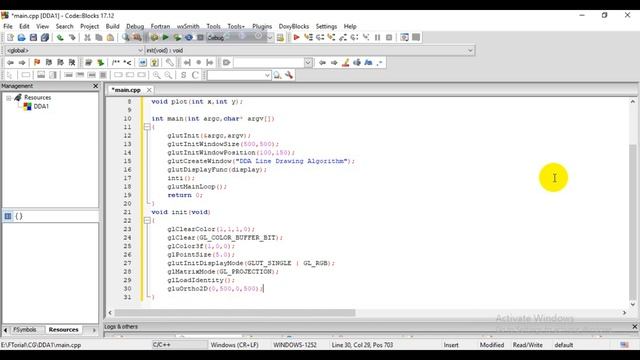Click the Copy icon
Screen dimensions: 640x360
point(98,38)
